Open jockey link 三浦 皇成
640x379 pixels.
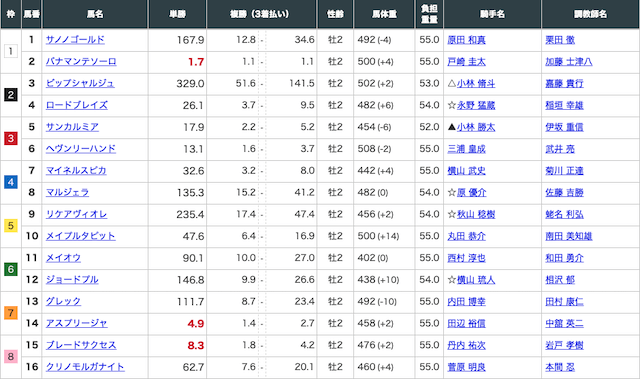click(466, 149)
